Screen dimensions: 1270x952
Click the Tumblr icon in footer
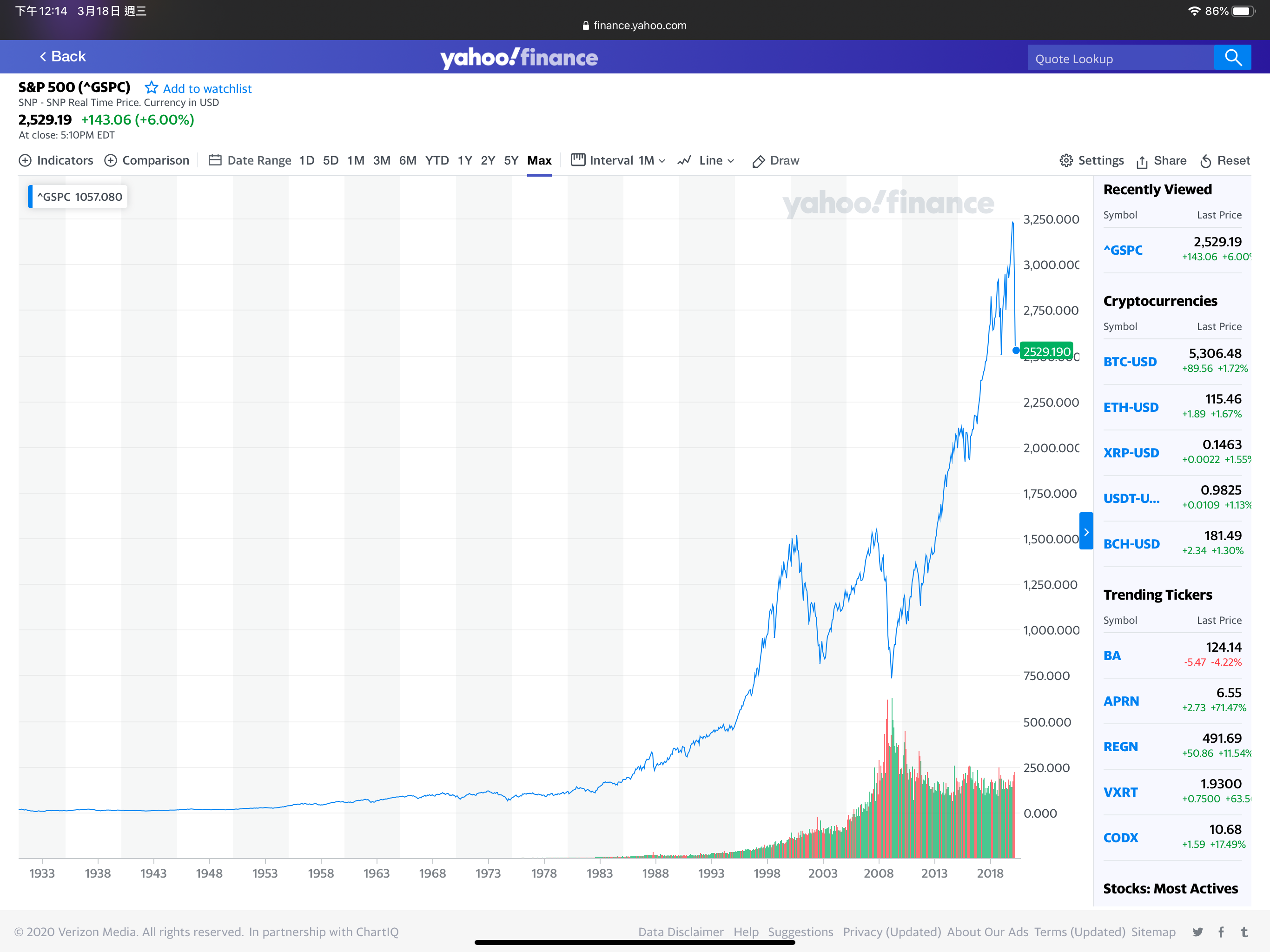click(1244, 932)
